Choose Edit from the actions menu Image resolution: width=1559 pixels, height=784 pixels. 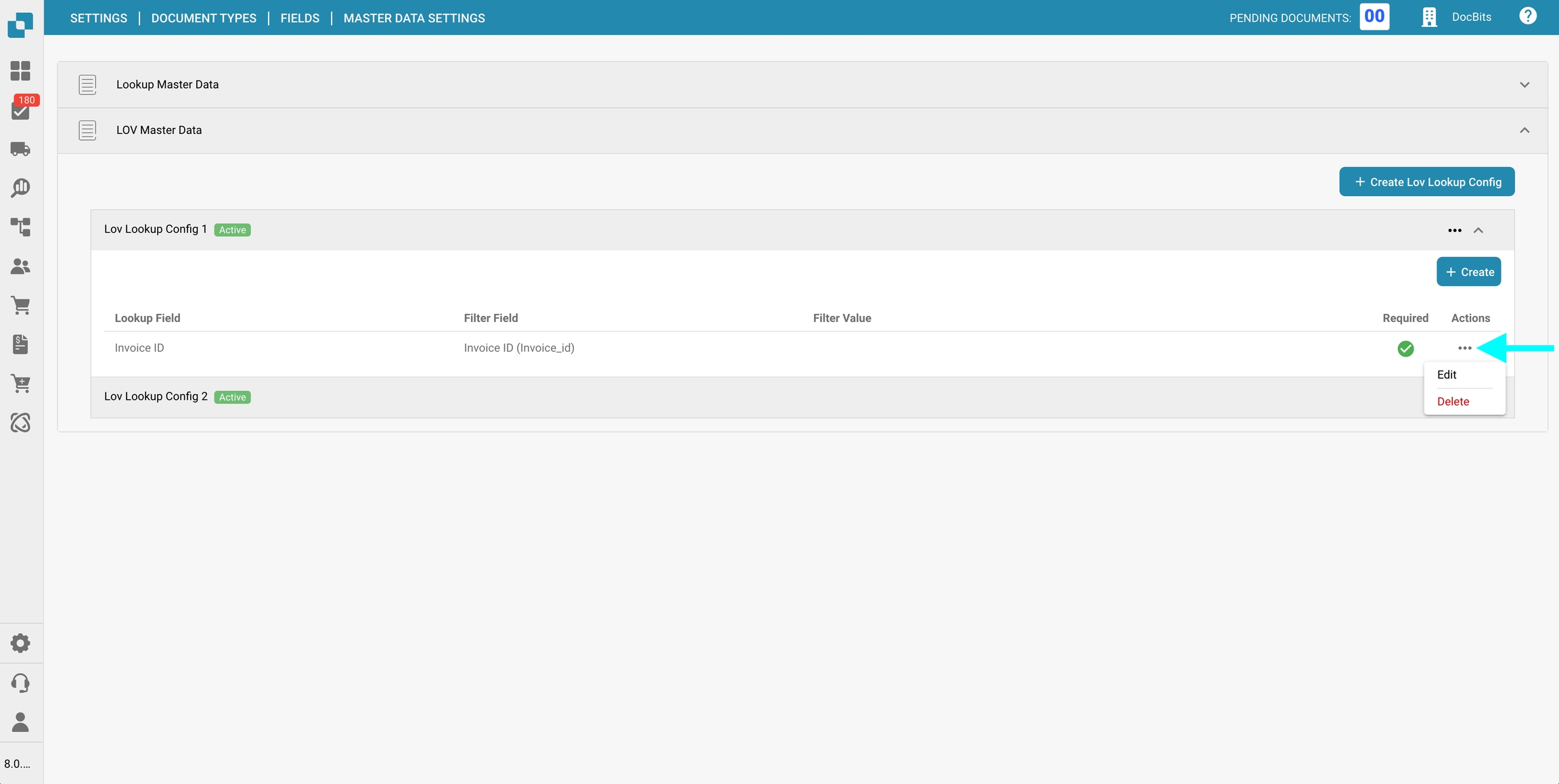point(1447,375)
